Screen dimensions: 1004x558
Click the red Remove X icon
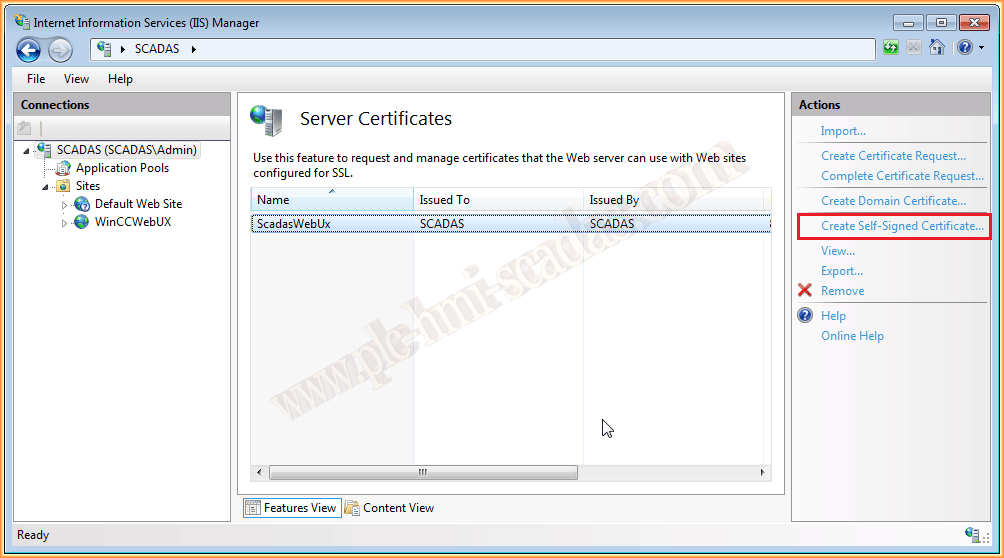(805, 291)
